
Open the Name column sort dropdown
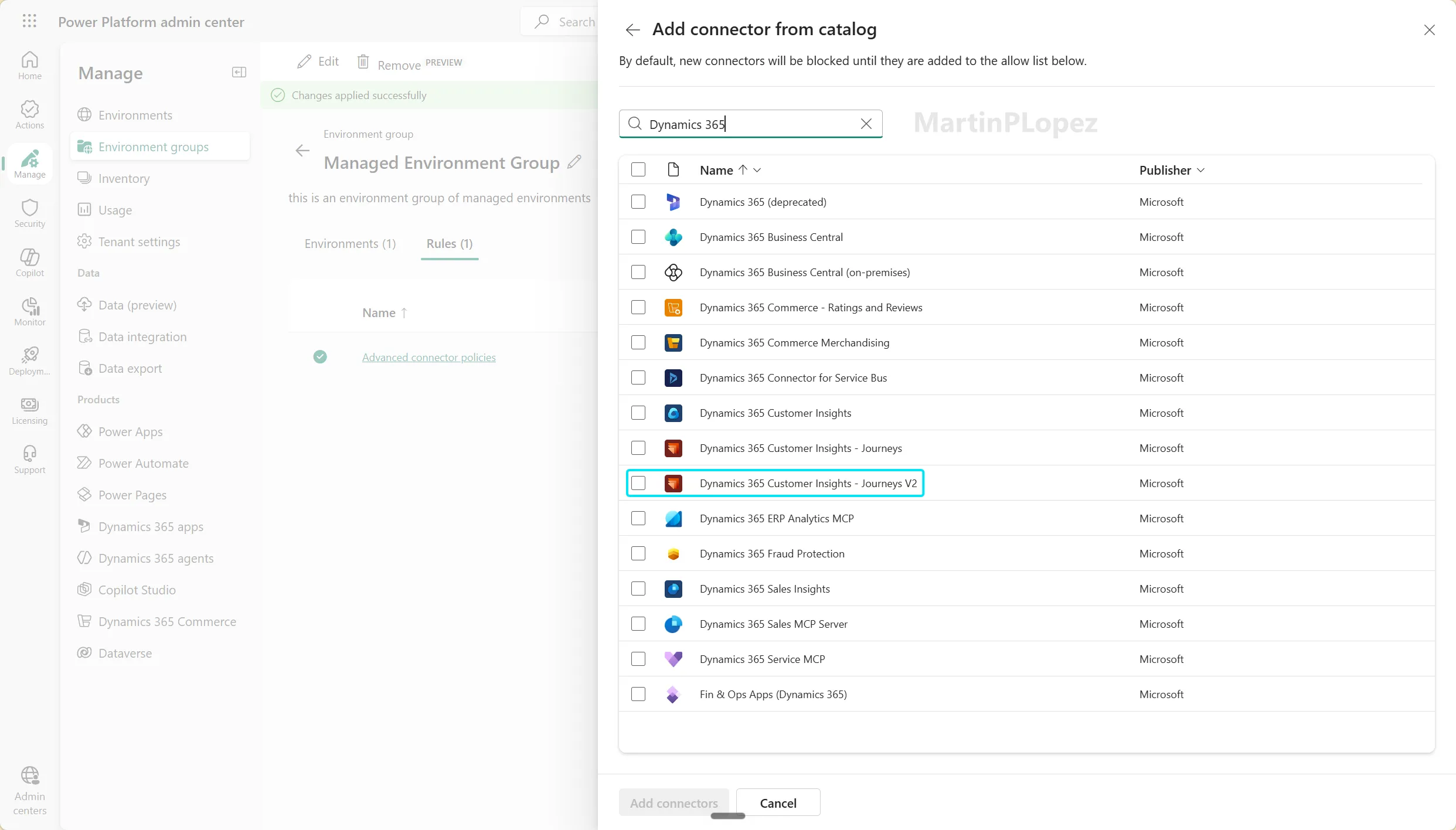click(x=757, y=170)
